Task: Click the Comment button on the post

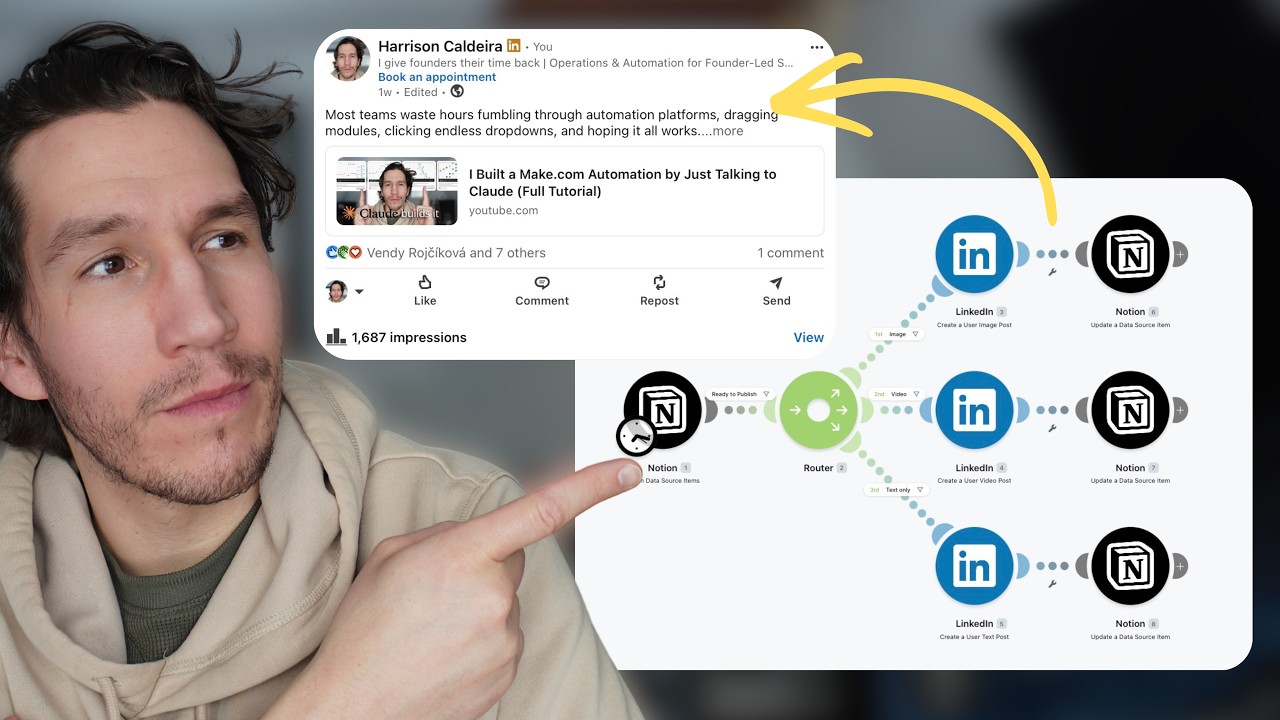Action: 542,291
